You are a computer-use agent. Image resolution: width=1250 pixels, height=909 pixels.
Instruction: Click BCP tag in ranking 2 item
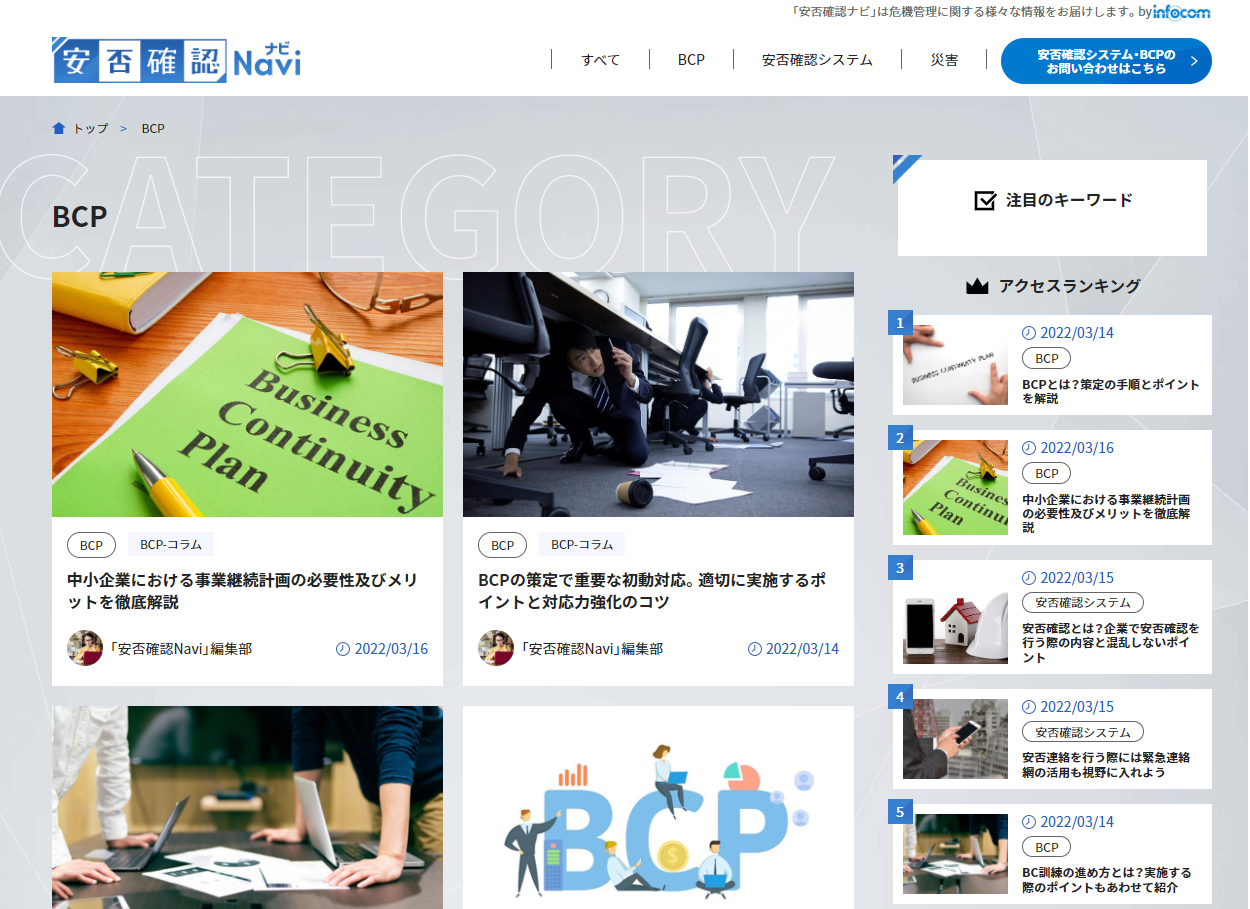tap(1046, 474)
